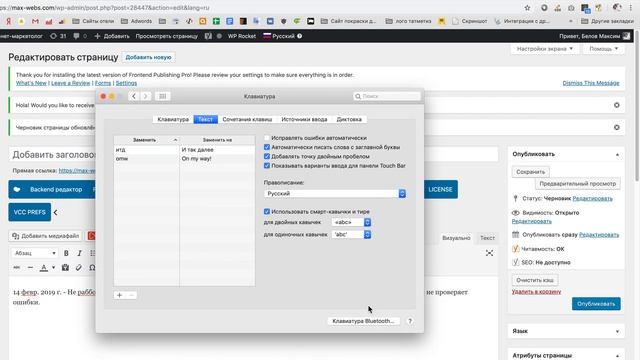Dismiss the draft updated notice X icon

click(616, 127)
